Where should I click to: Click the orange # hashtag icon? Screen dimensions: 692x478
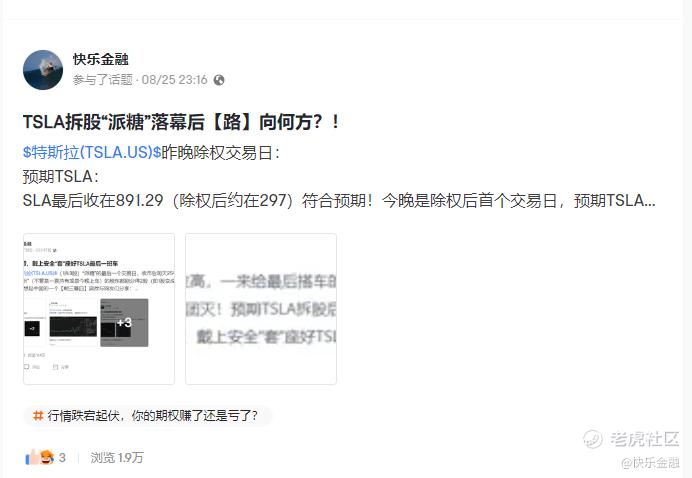pyautogui.click(x=38, y=415)
